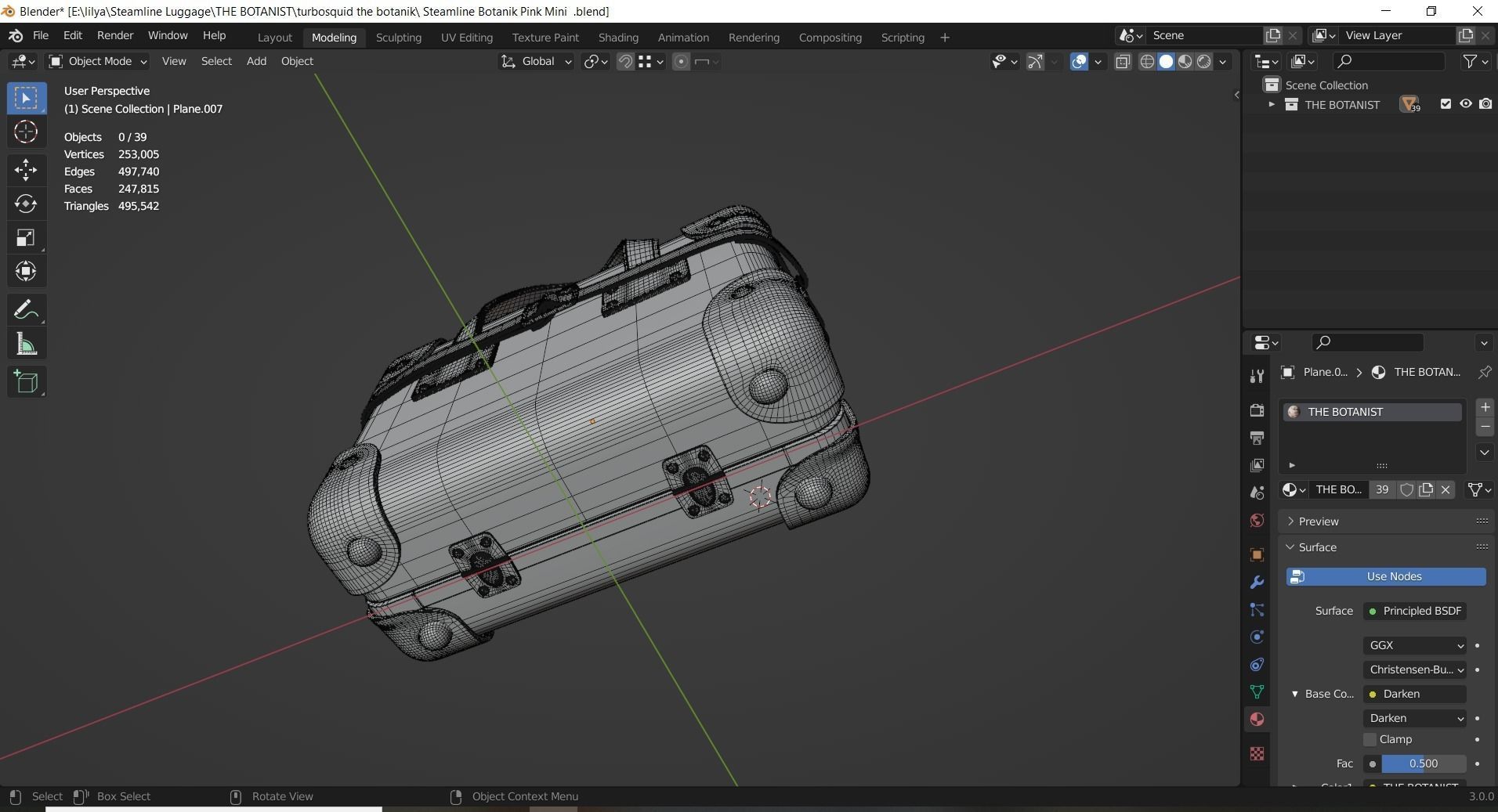Open Global transform orientation dropdown
Viewport: 1498px width, 812px height.
click(x=537, y=61)
